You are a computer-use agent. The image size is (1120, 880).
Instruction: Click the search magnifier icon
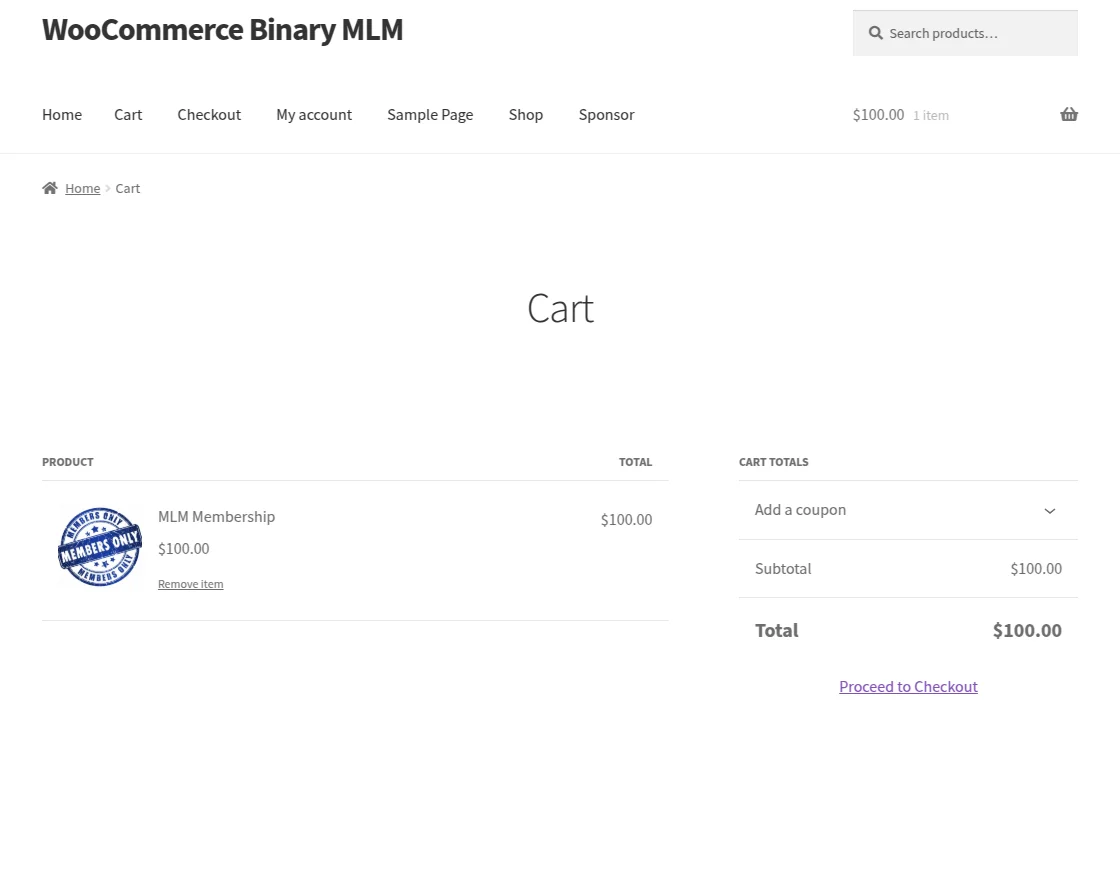pyautogui.click(x=875, y=33)
